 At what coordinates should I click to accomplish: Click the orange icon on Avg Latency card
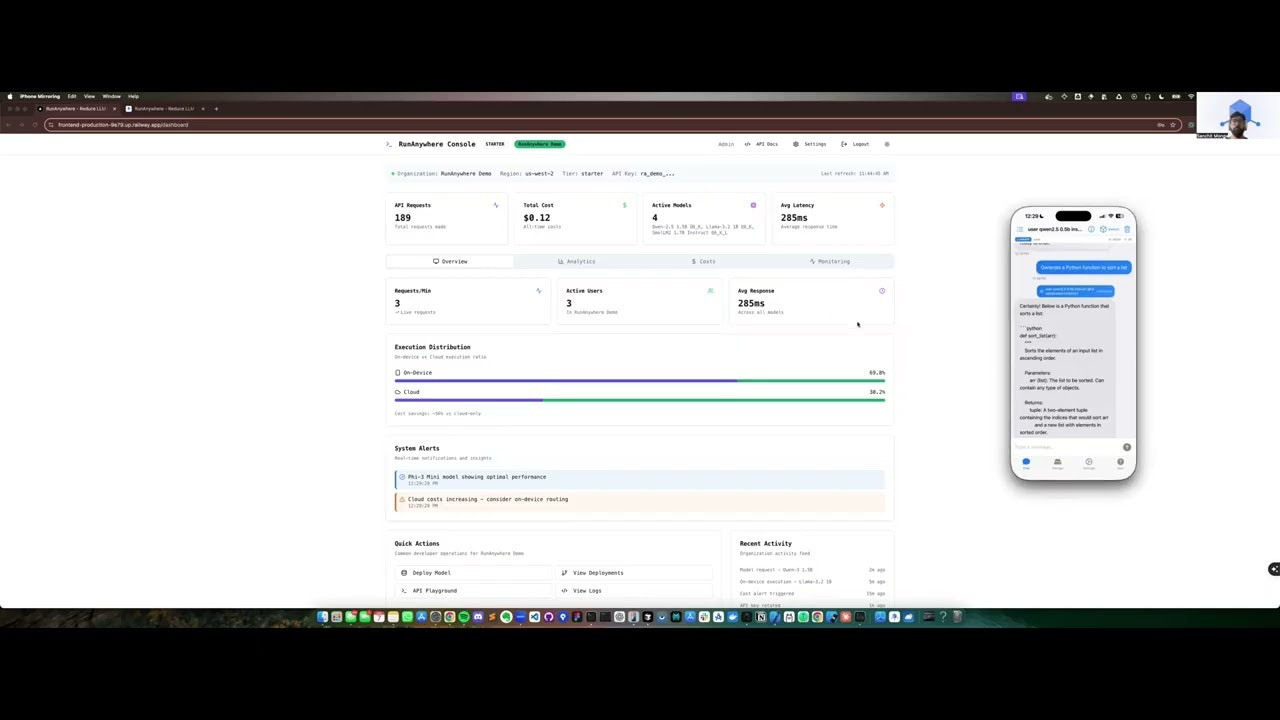tap(882, 205)
